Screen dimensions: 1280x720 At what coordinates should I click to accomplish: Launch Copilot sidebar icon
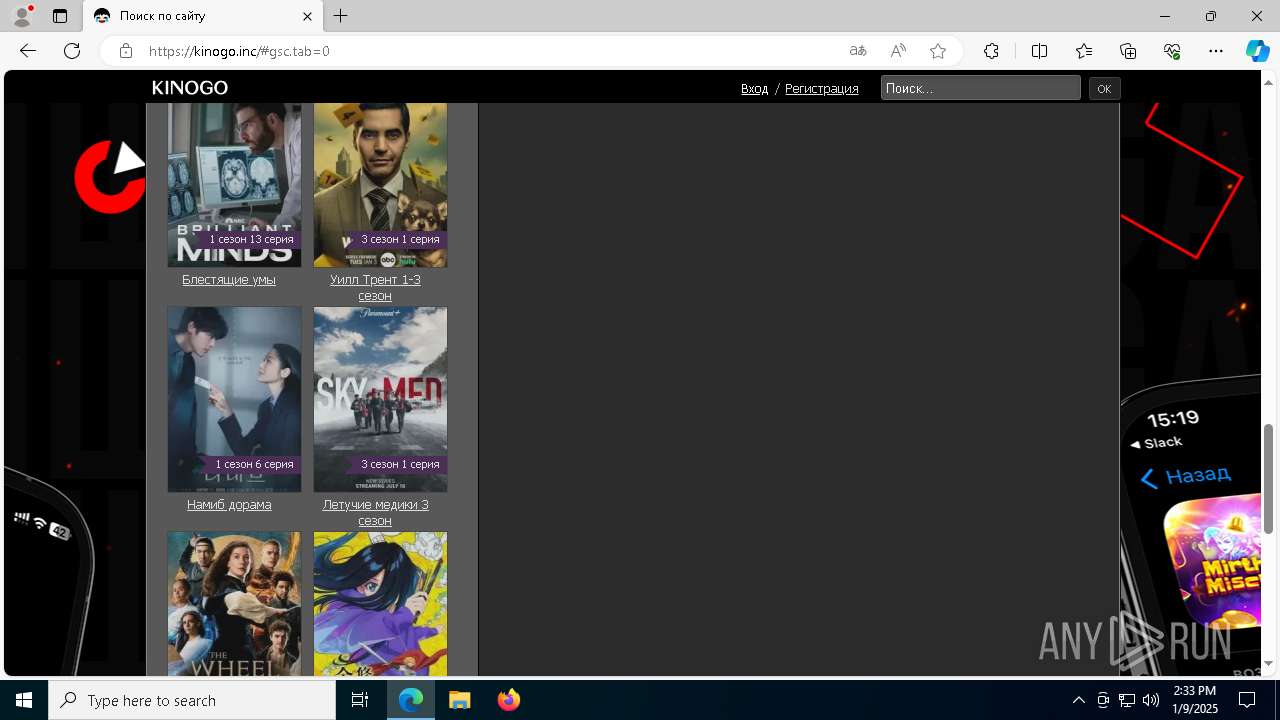(x=1257, y=51)
